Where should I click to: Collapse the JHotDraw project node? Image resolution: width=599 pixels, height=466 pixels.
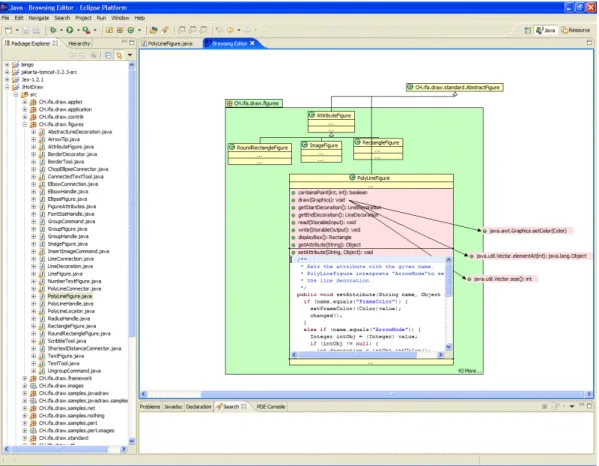point(7,87)
